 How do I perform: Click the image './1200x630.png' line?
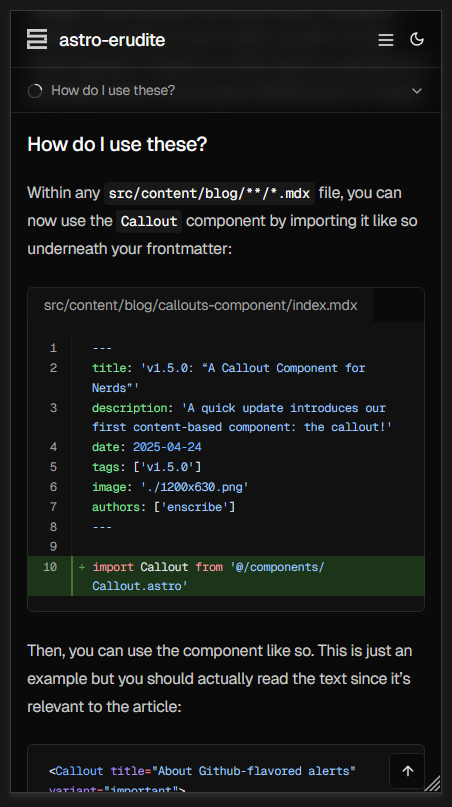pos(170,487)
